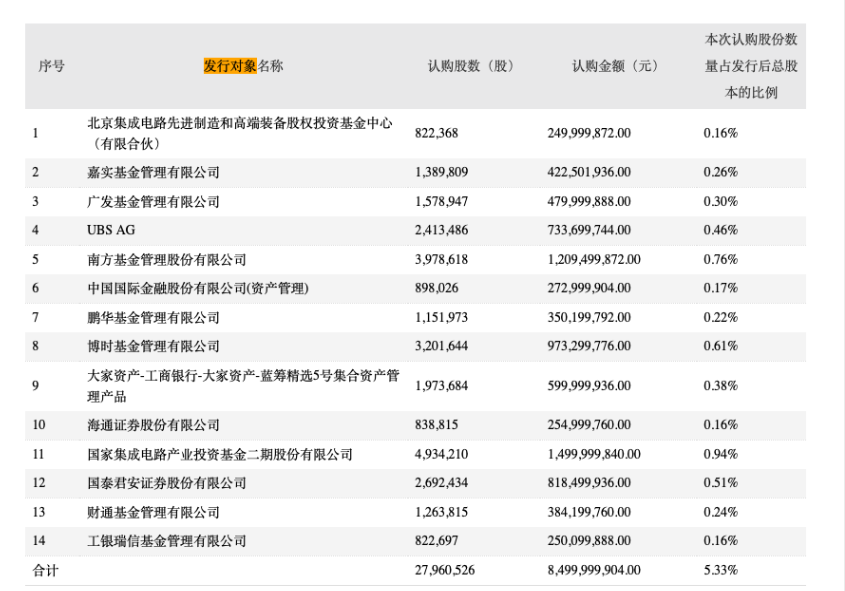
Task: Click the 0.94% ratio cell
Action: 721,454
